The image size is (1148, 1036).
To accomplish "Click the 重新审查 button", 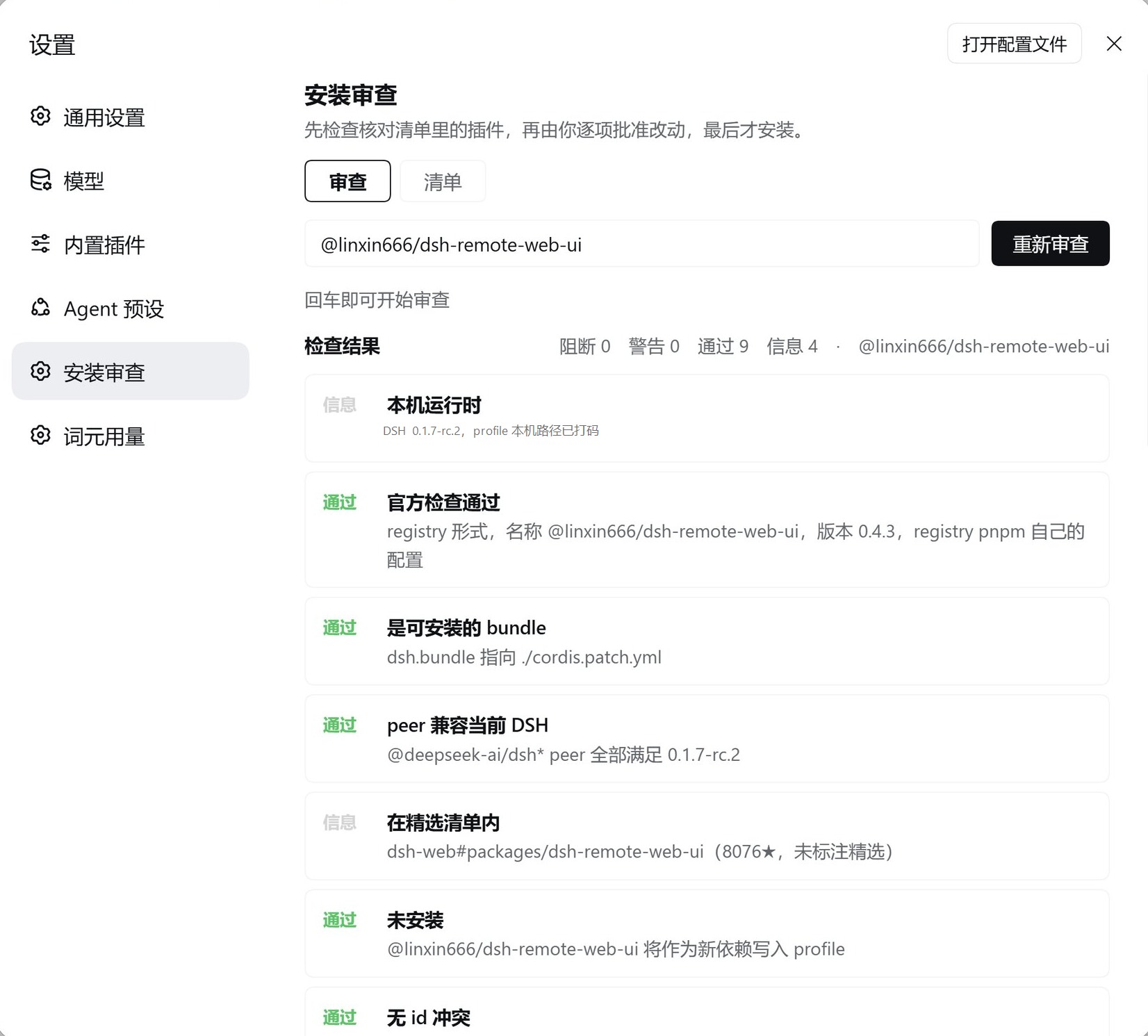I will (1050, 243).
